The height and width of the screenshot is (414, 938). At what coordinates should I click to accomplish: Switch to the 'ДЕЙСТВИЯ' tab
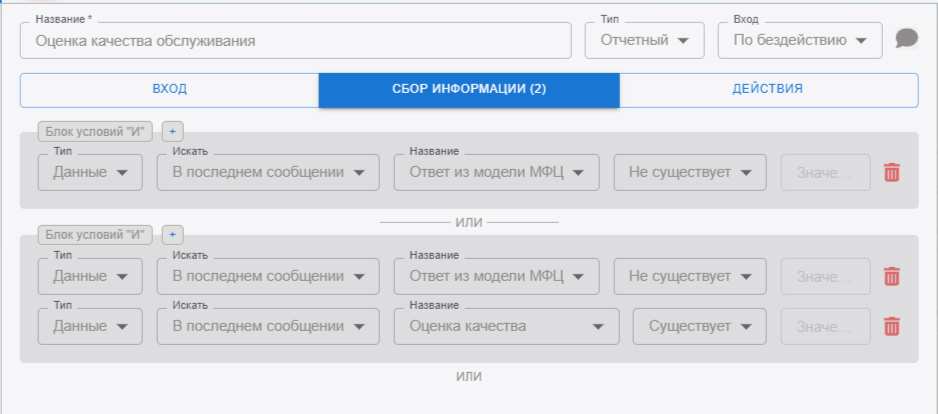pyautogui.click(x=768, y=89)
